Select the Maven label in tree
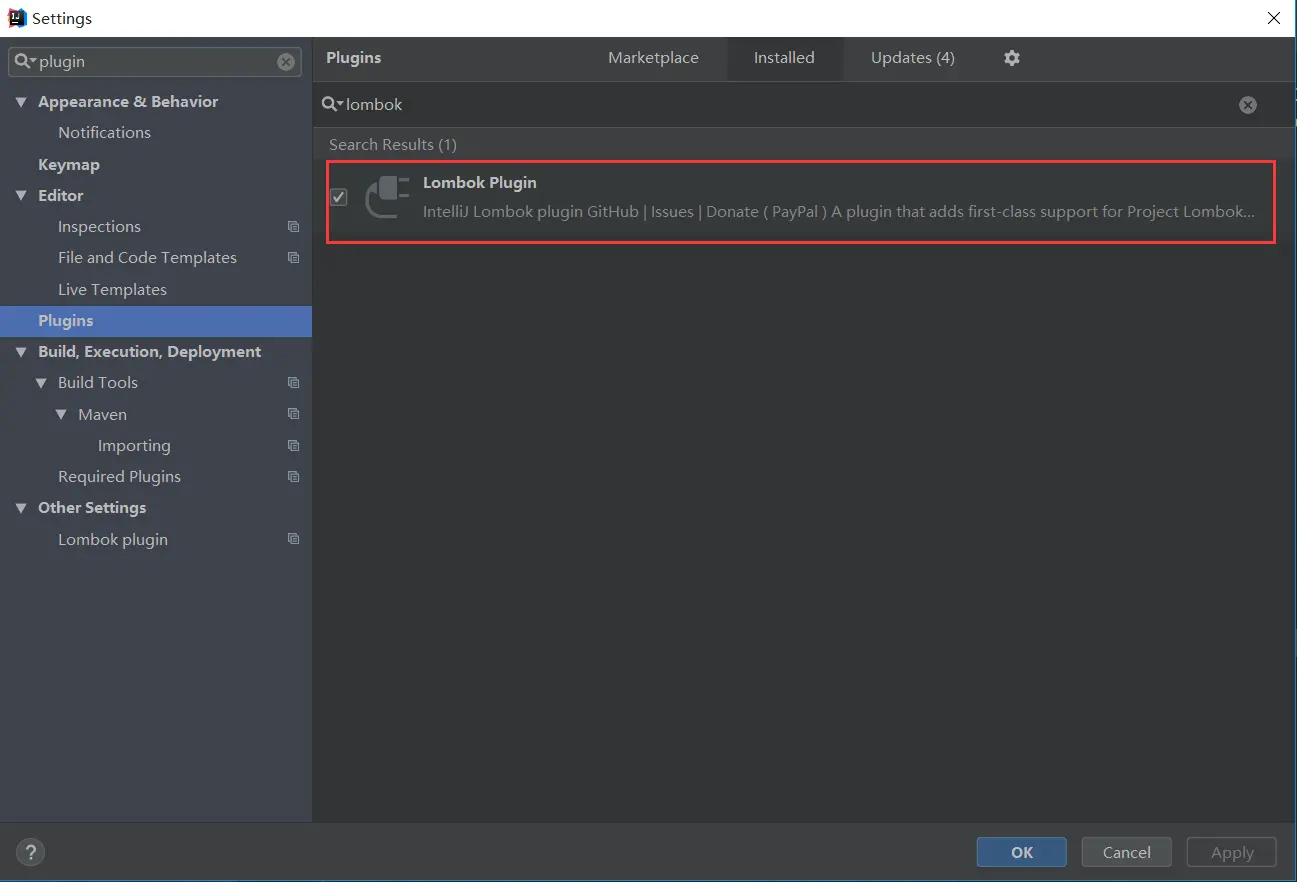Viewport: 1297px width, 882px height. pos(102,414)
